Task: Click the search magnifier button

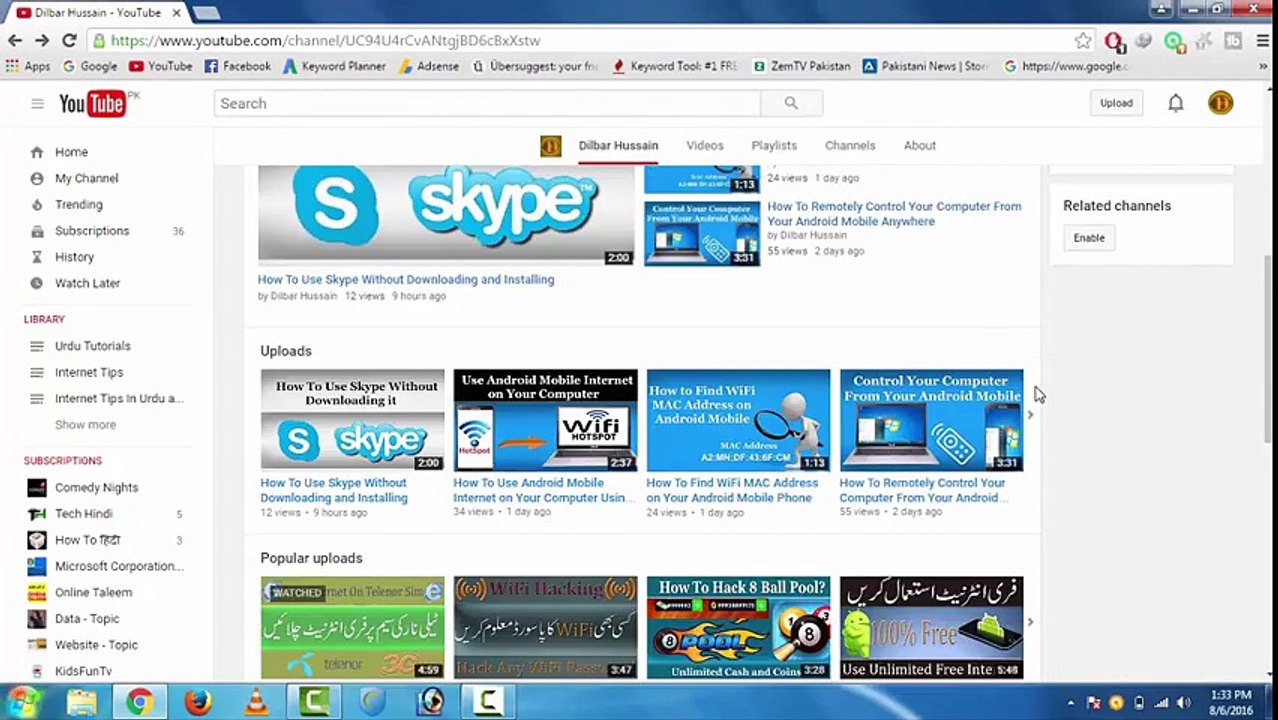Action: 791,103
